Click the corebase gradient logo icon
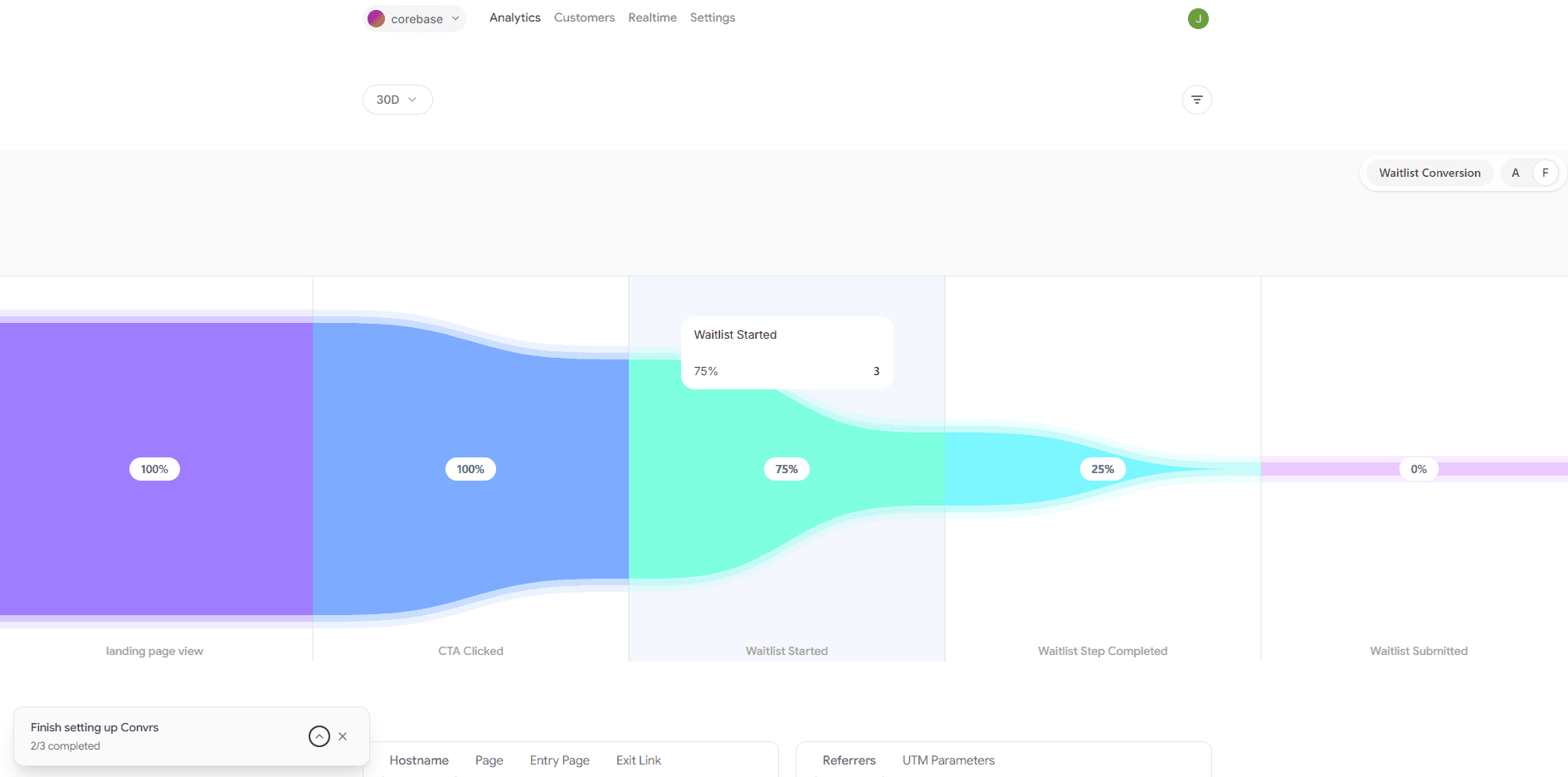Viewport: 1568px width, 777px height. [x=376, y=18]
